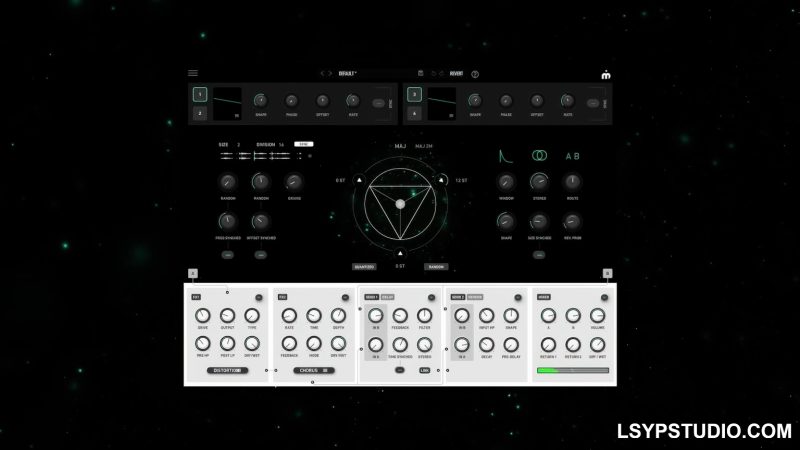Select modulator slot 2
The height and width of the screenshot is (450, 800).
coord(200,113)
